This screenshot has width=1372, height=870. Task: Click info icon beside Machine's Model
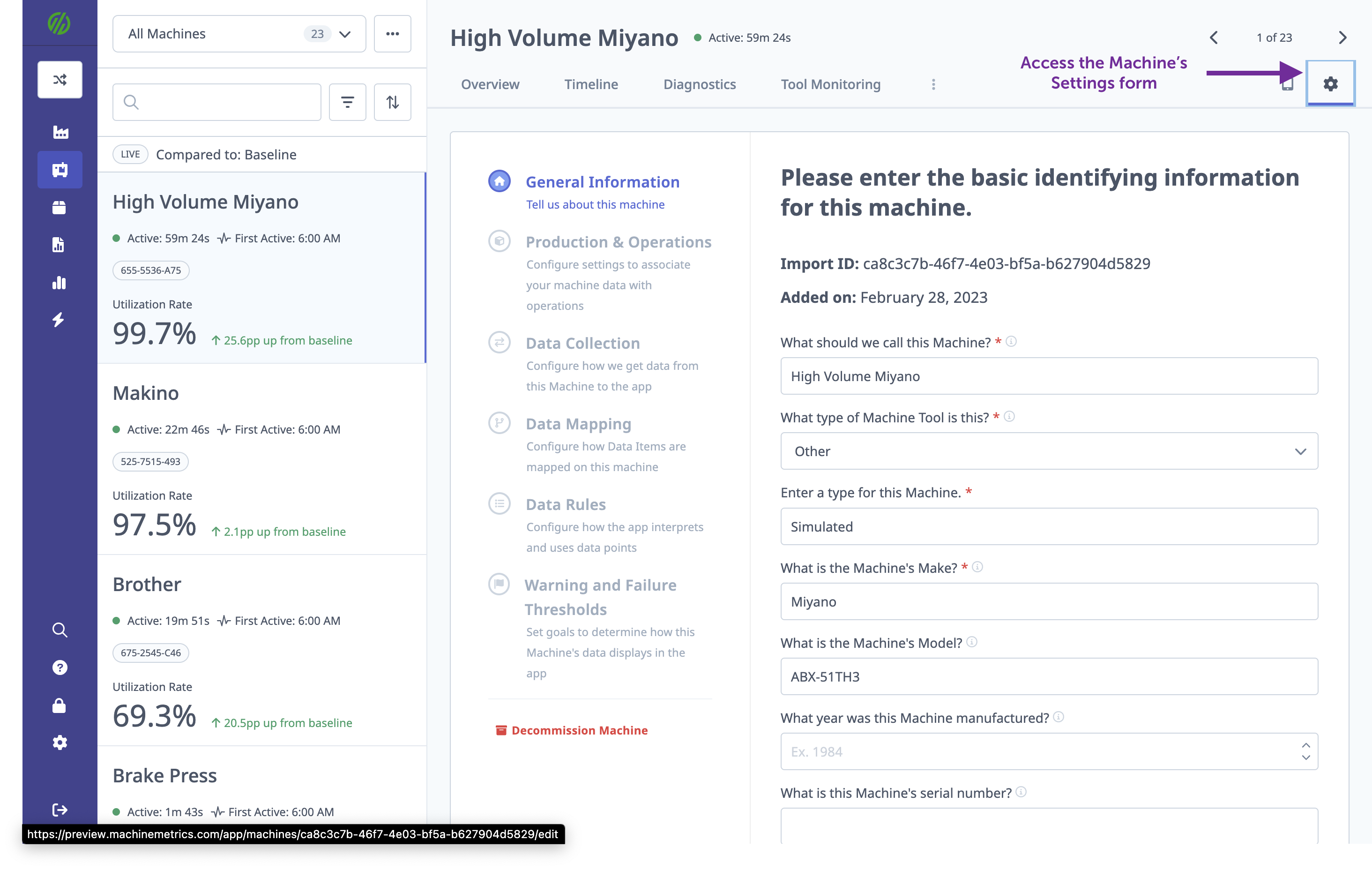click(x=972, y=642)
